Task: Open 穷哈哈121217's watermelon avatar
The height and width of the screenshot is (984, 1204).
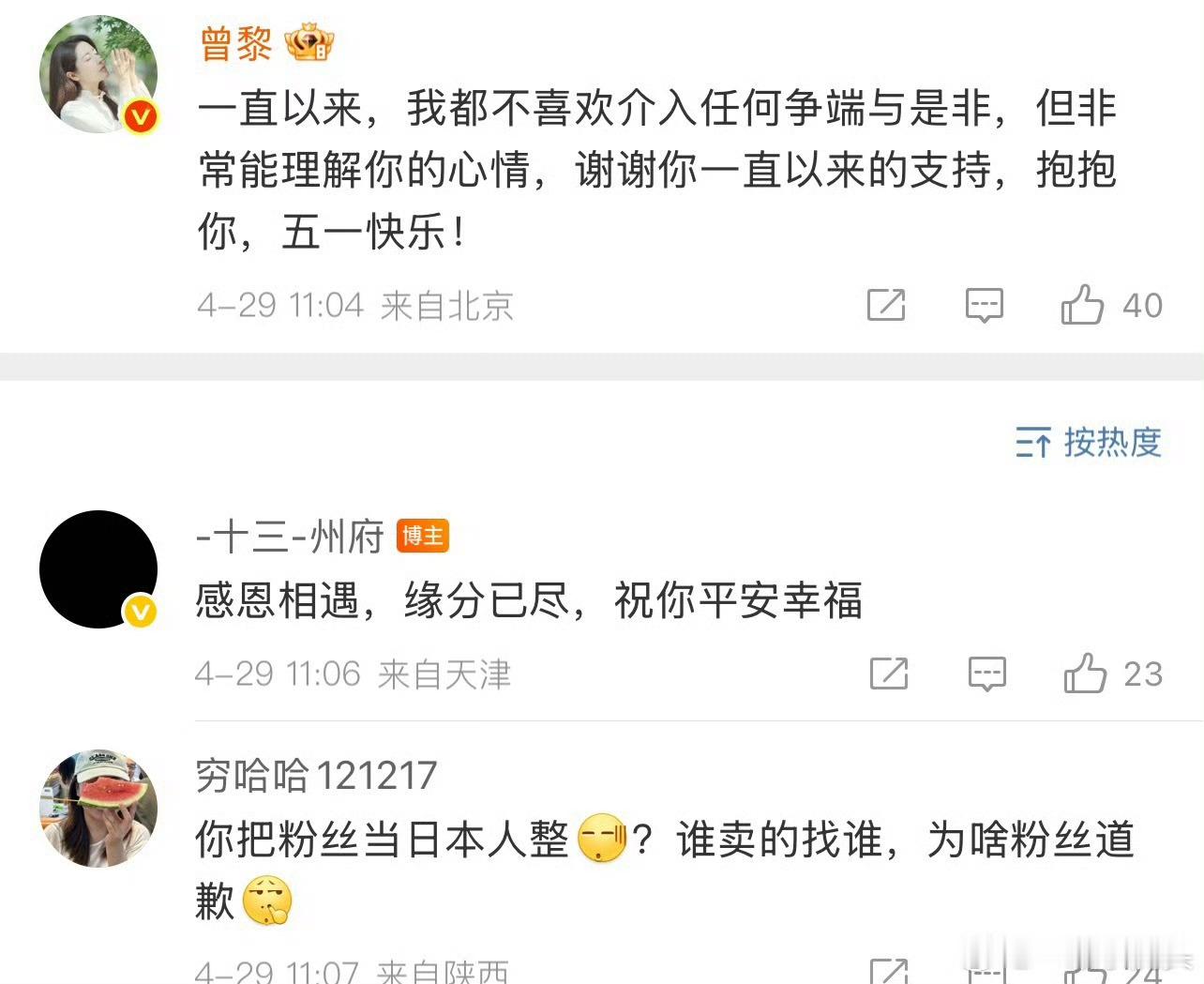Action: pos(98,808)
